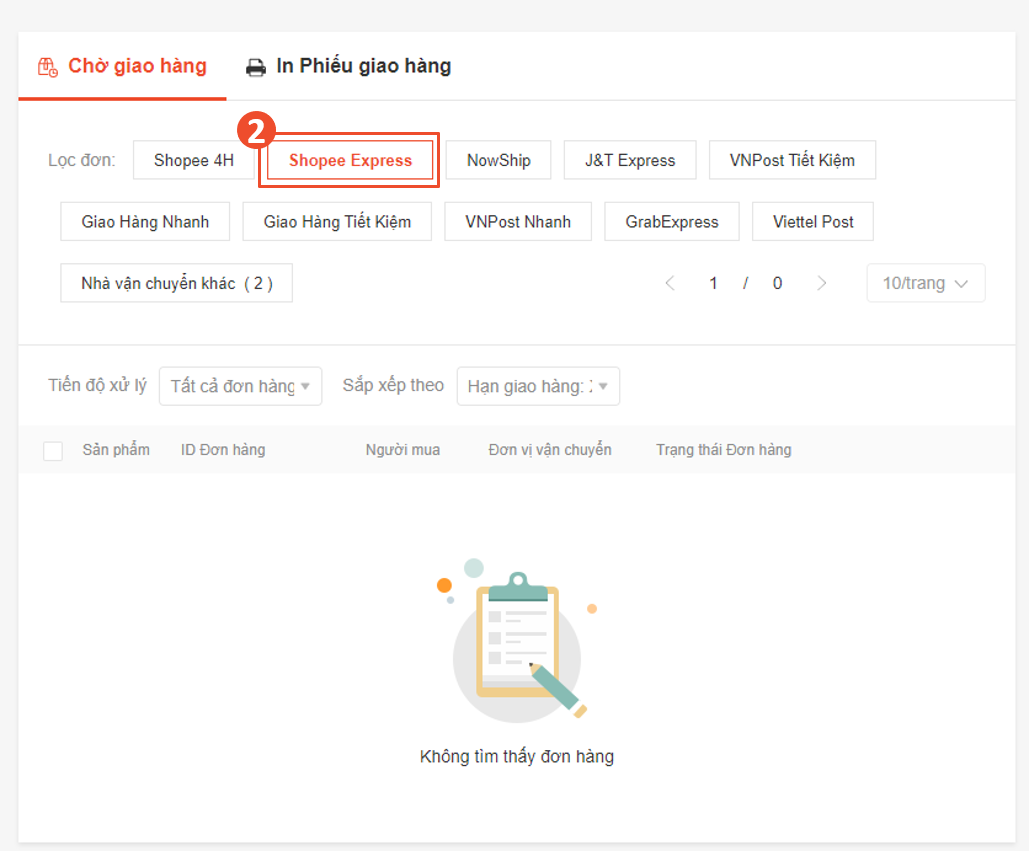Filter orders by VNPost Tiết Kiệm
The width and height of the screenshot is (1029, 851).
pyautogui.click(x=792, y=160)
